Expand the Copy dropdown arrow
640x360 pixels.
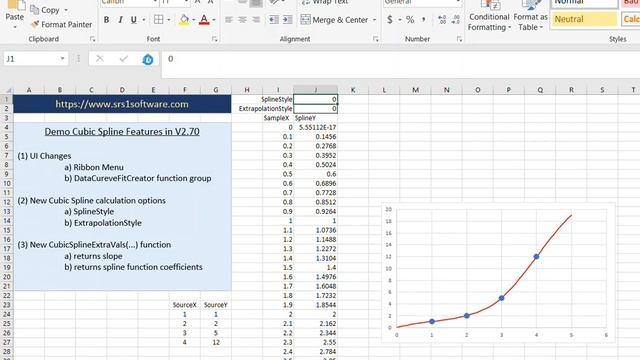point(66,10)
